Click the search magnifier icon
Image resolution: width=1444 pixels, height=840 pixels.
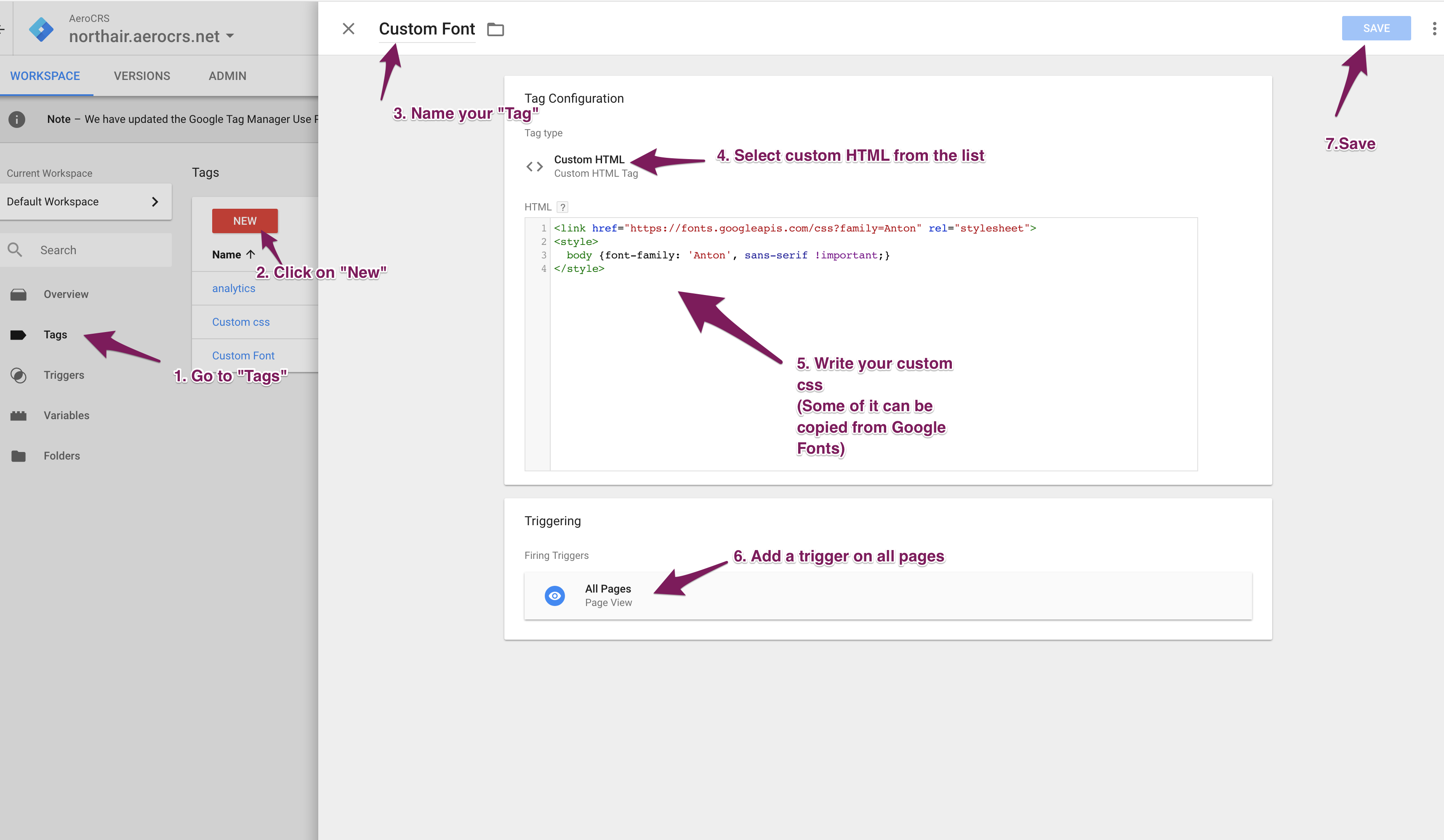coord(15,250)
